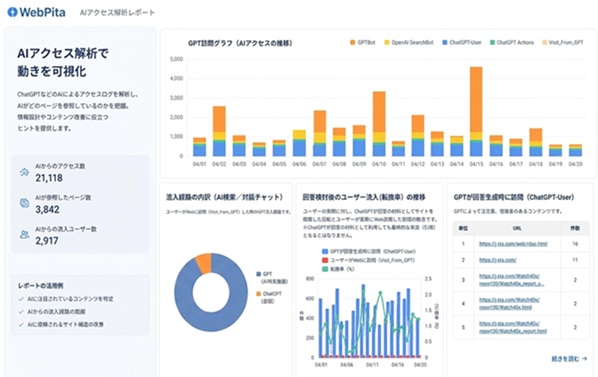Toggle the Visit_From_GPT legend in top chart

(563, 42)
